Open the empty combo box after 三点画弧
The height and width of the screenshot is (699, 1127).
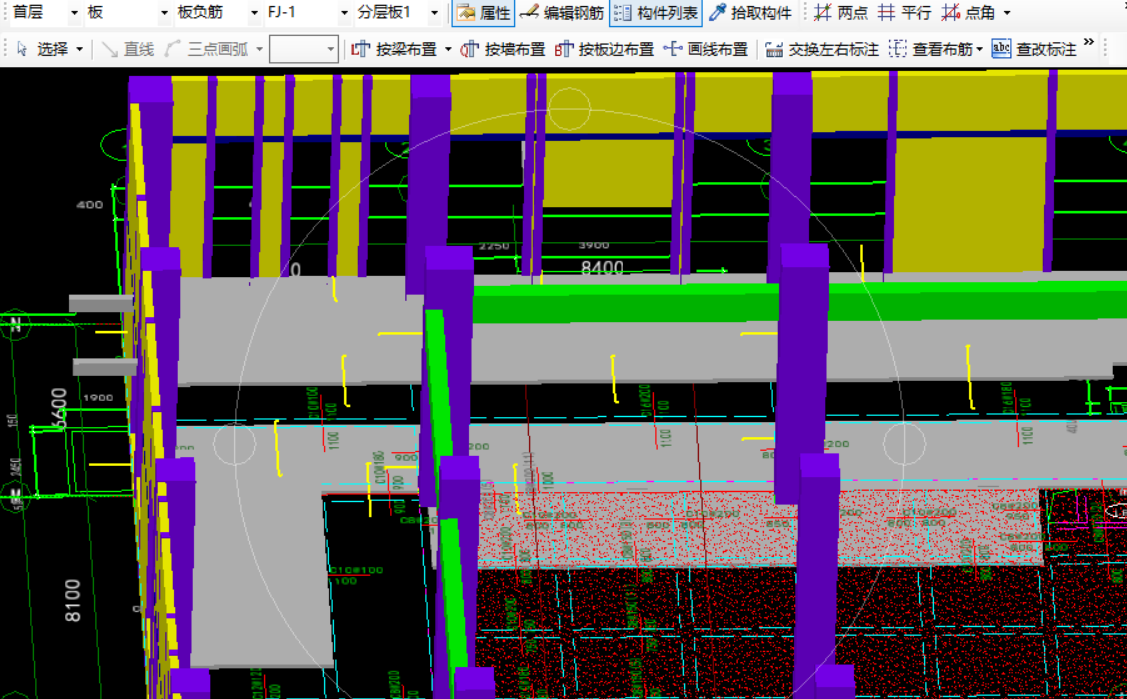point(304,50)
